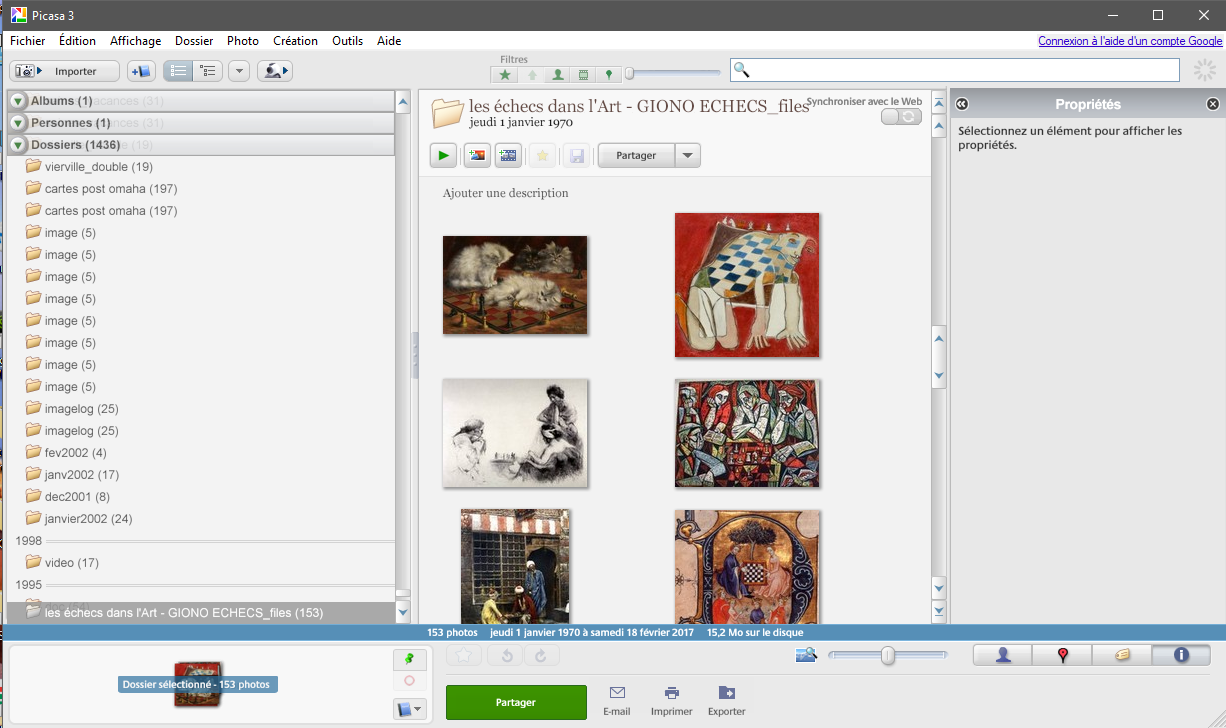This screenshot has height=728, width=1226.
Task: Toggle the geotagged photos filter
Action: [x=608, y=75]
